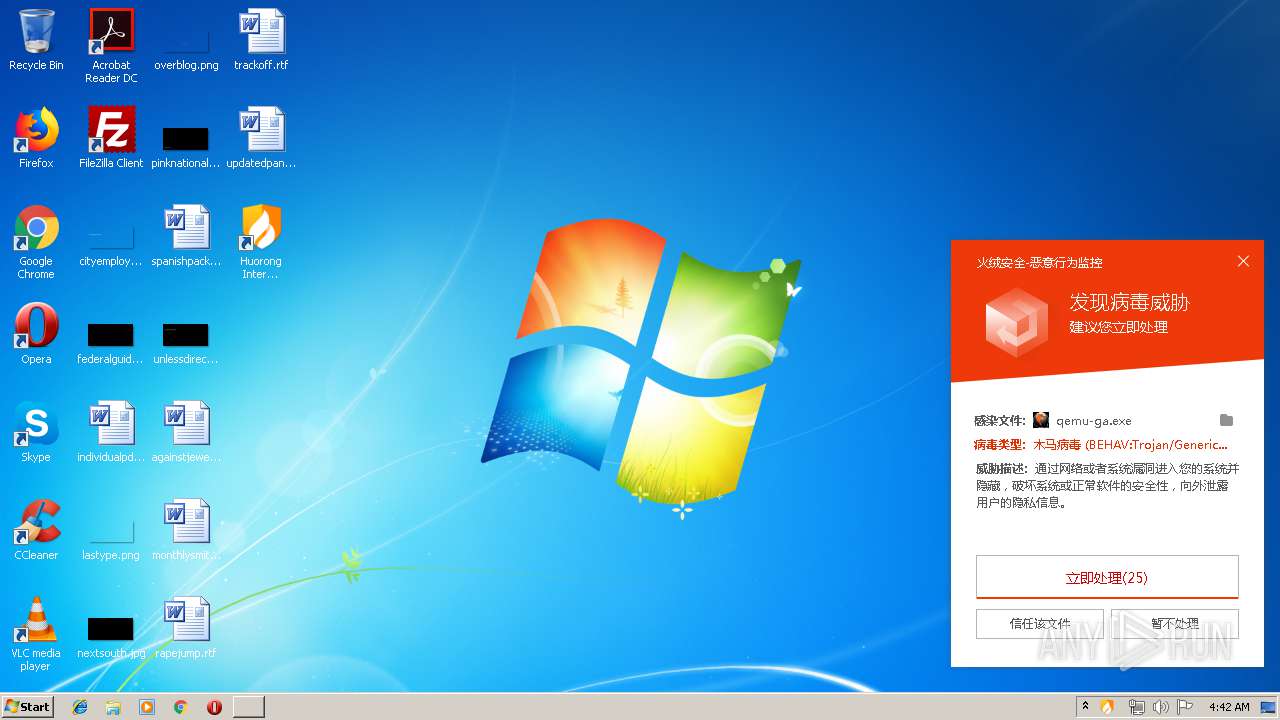The image size is (1280, 720).
Task: Select the againstjewe document icon
Action: pyautogui.click(x=186, y=432)
